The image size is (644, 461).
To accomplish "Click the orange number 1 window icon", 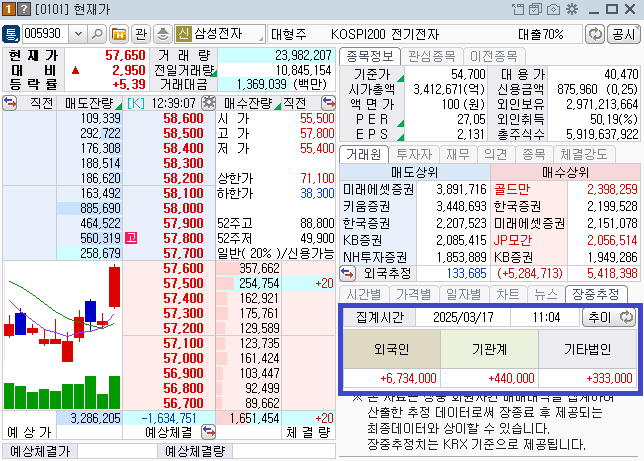I will [x=8, y=9].
